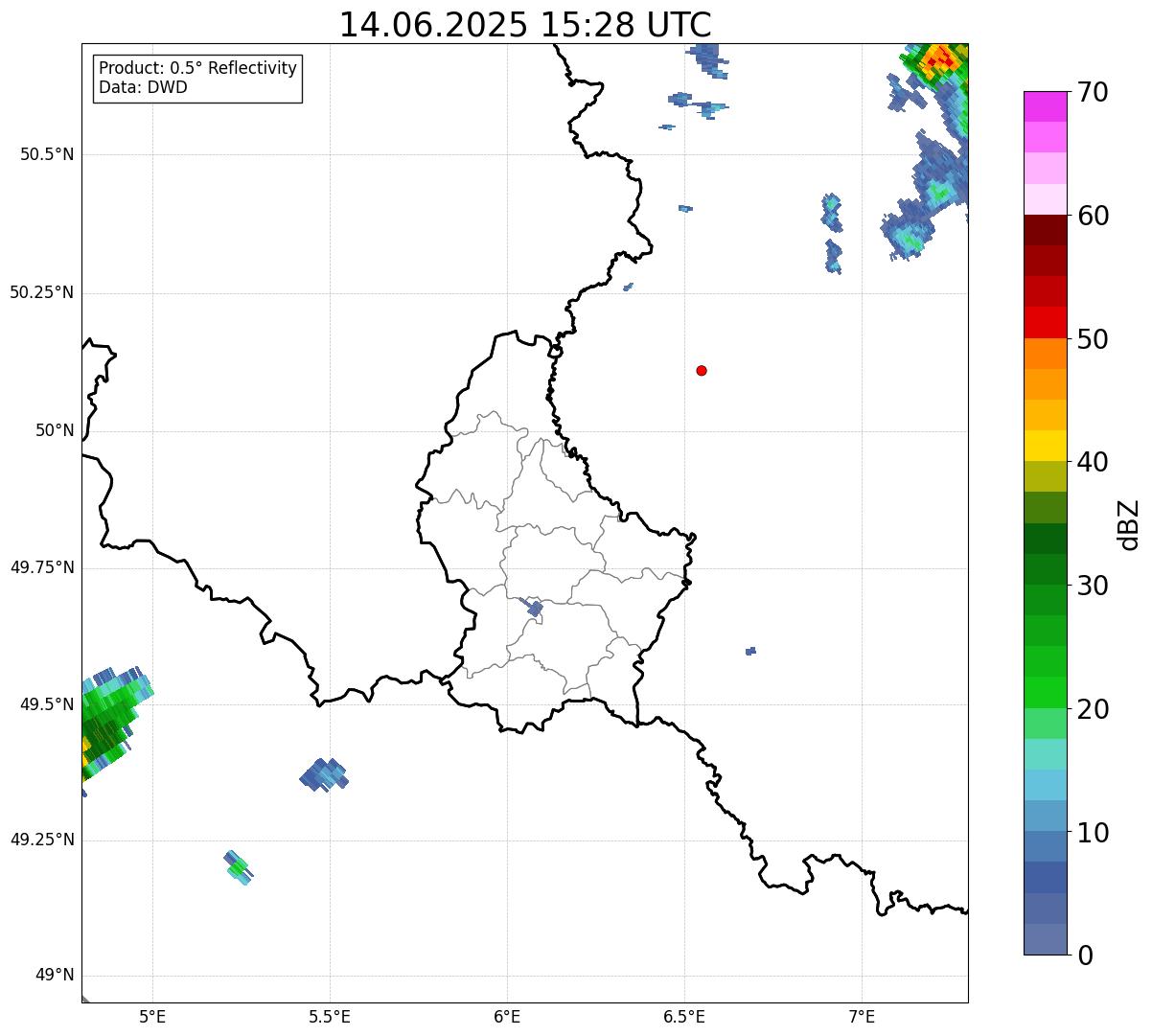Click the title "14.06.2025 15:28 UTC"
This screenshot has height=1036, width=1152.
(525, 24)
